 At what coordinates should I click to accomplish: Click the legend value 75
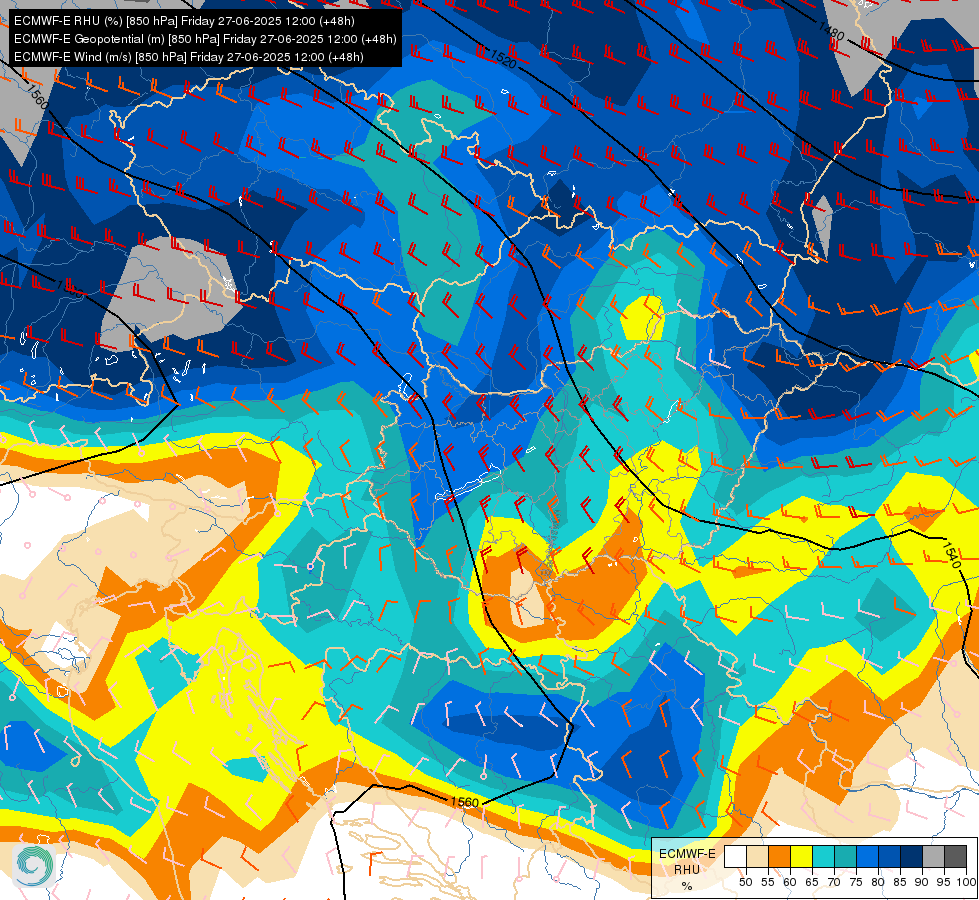[856, 882]
